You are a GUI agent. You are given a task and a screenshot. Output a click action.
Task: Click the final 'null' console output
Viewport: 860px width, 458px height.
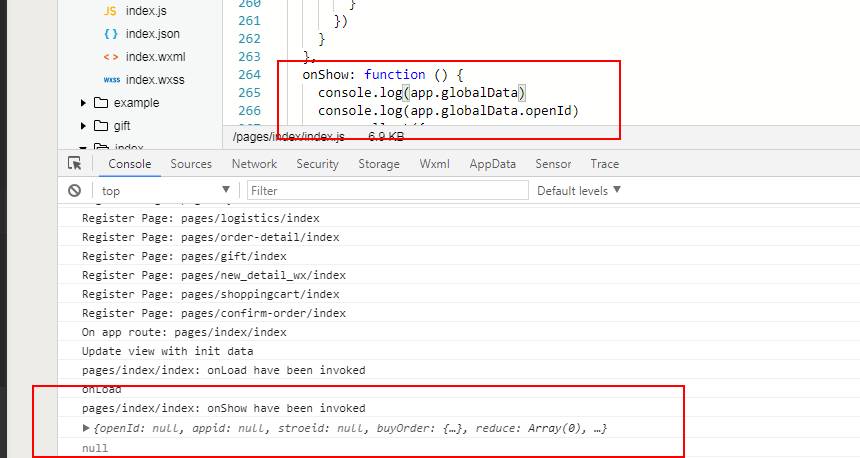95,448
